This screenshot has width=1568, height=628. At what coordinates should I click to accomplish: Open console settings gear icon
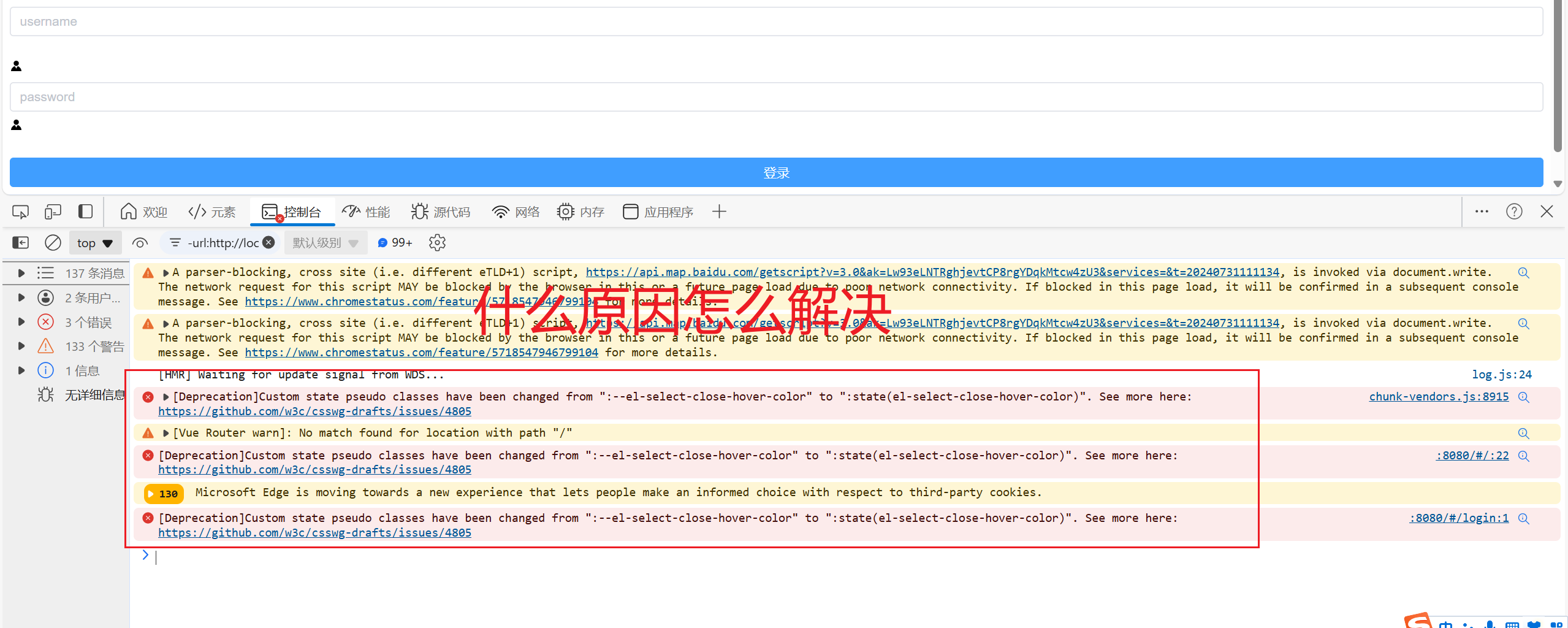click(x=437, y=243)
